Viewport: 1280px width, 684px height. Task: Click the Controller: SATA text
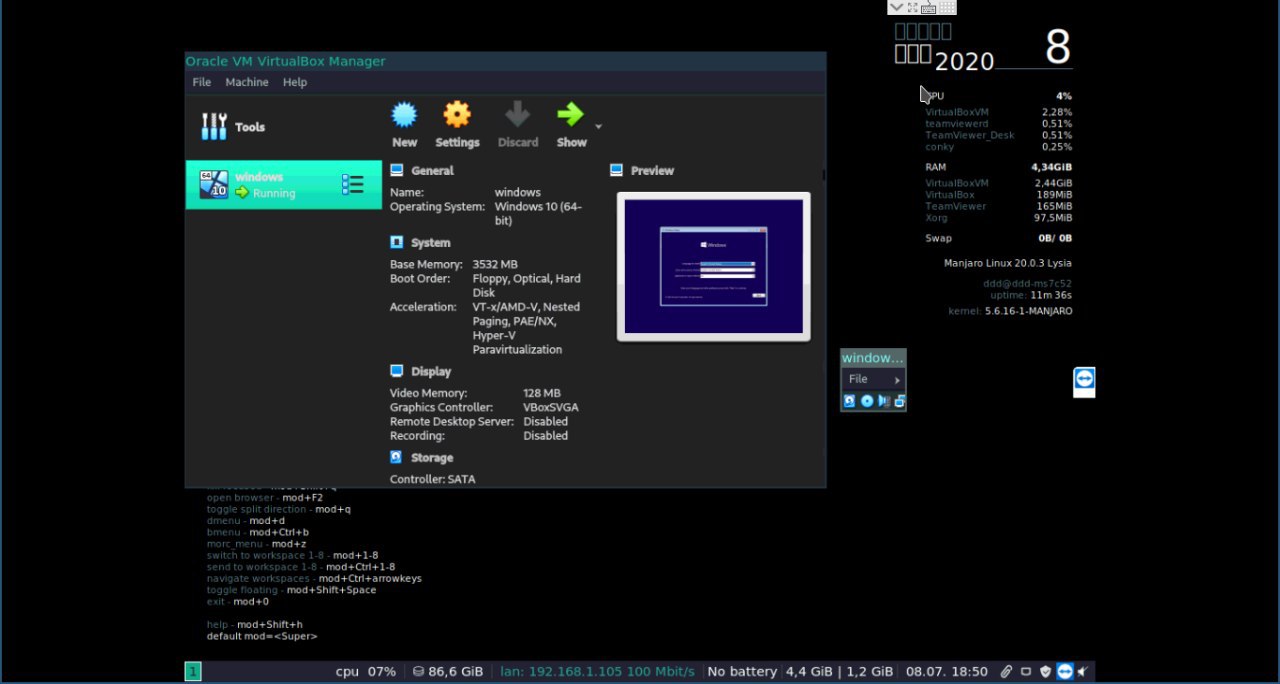pos(433,479)
